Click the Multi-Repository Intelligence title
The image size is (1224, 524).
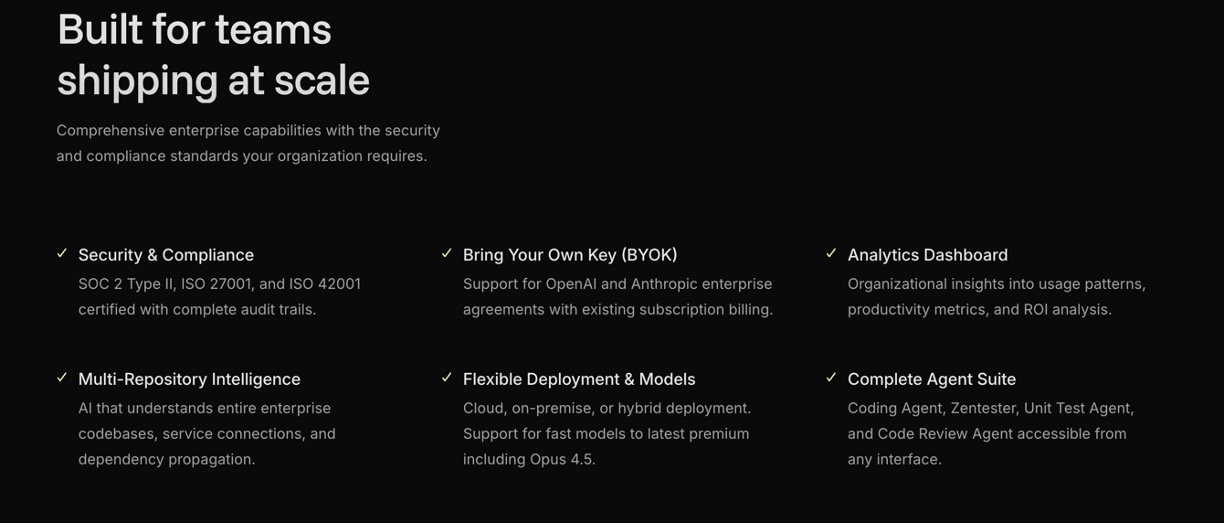(189, 379)
